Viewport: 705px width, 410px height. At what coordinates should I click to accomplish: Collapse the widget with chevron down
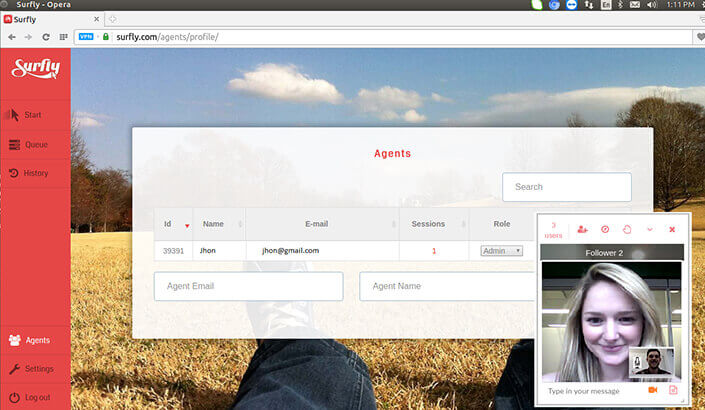click(650, 229)
